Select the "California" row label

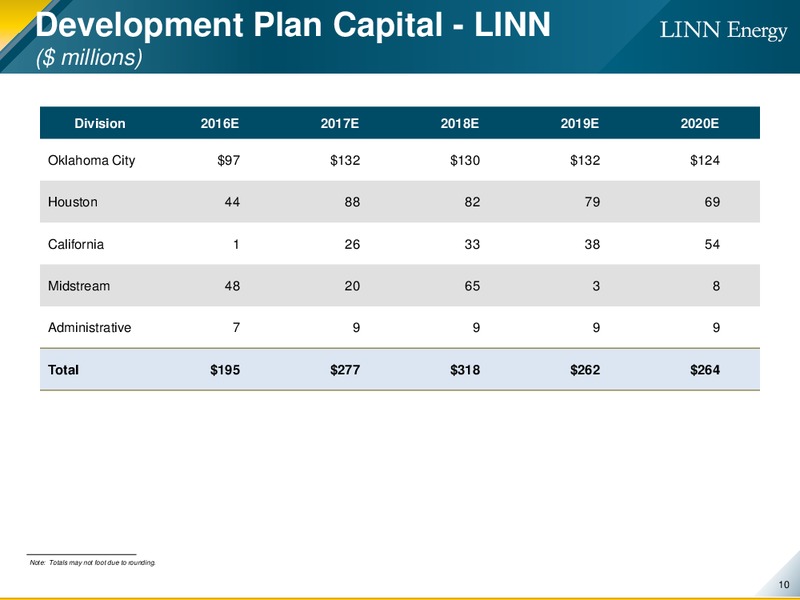(x=76, y=244)
